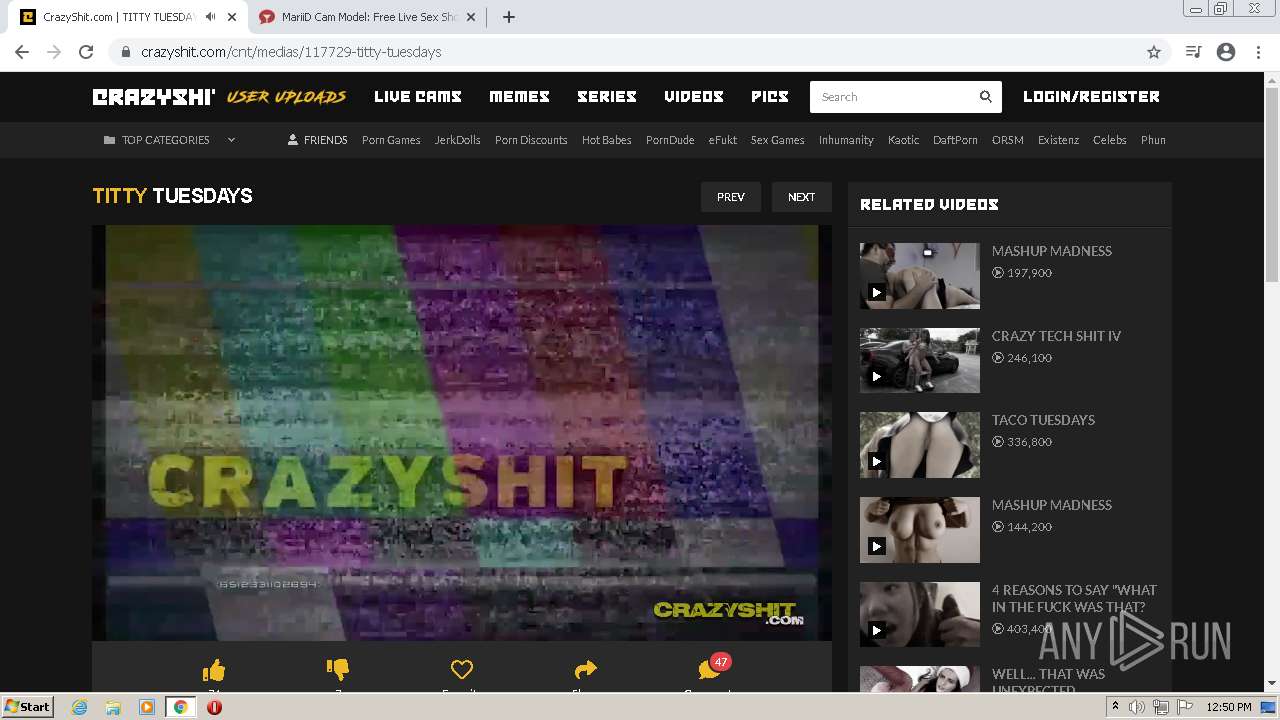1280x720 pixels.
Task: Click the magnifier search icon
Action: (x=986, y=97)
